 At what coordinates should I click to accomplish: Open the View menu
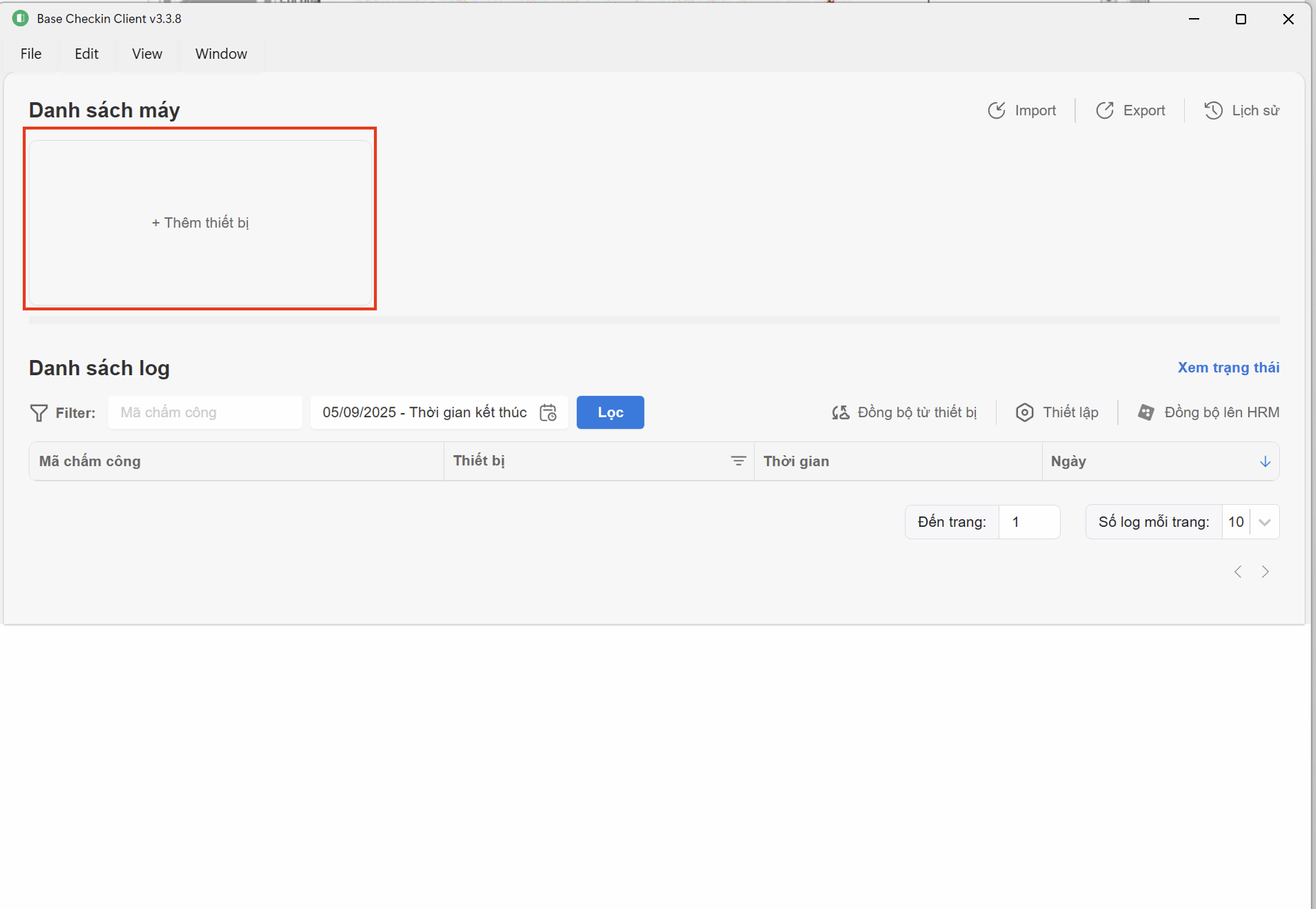[x=147, y=54]
